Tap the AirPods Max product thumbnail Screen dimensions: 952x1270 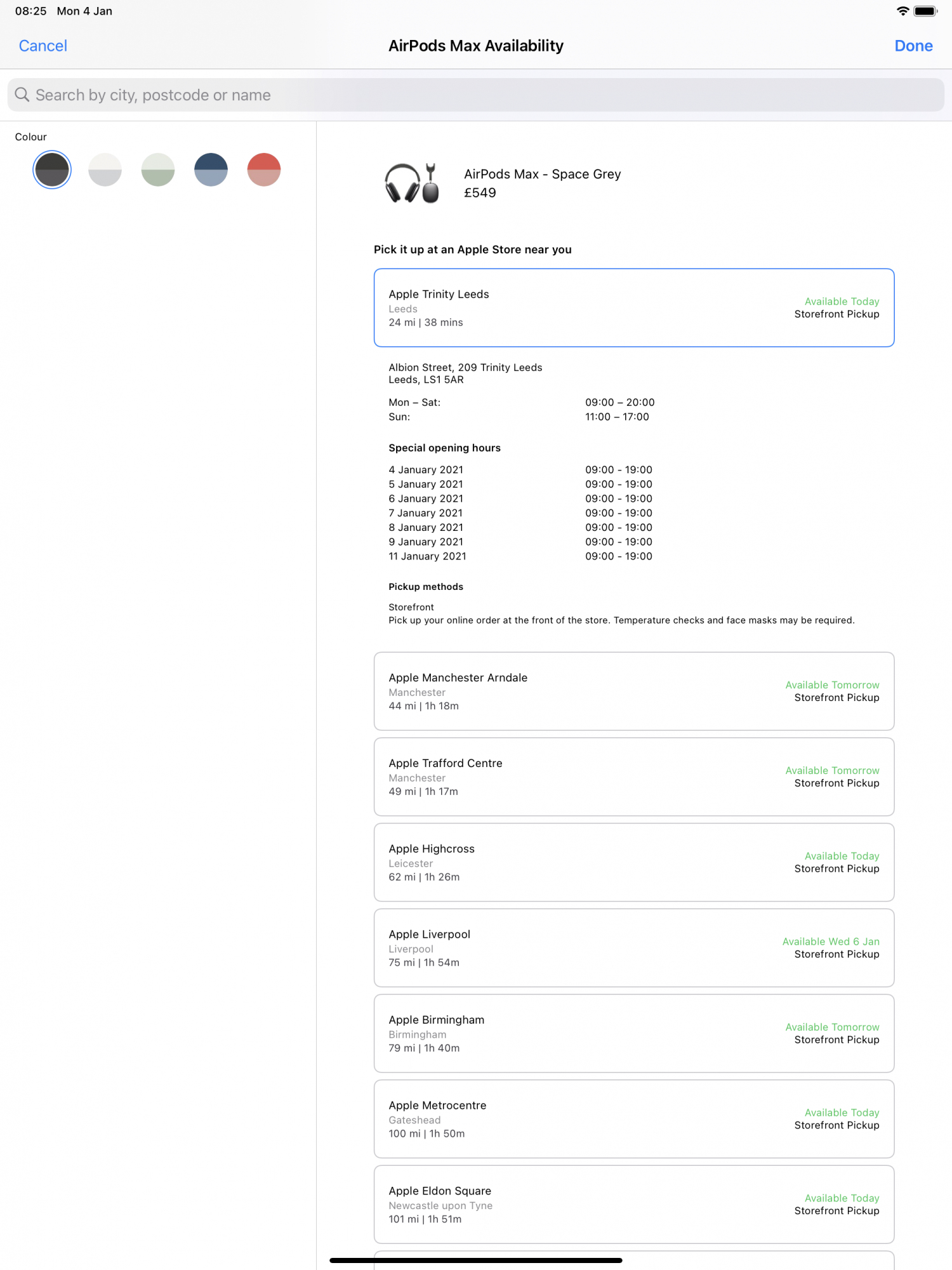click(x=412, y=183)
